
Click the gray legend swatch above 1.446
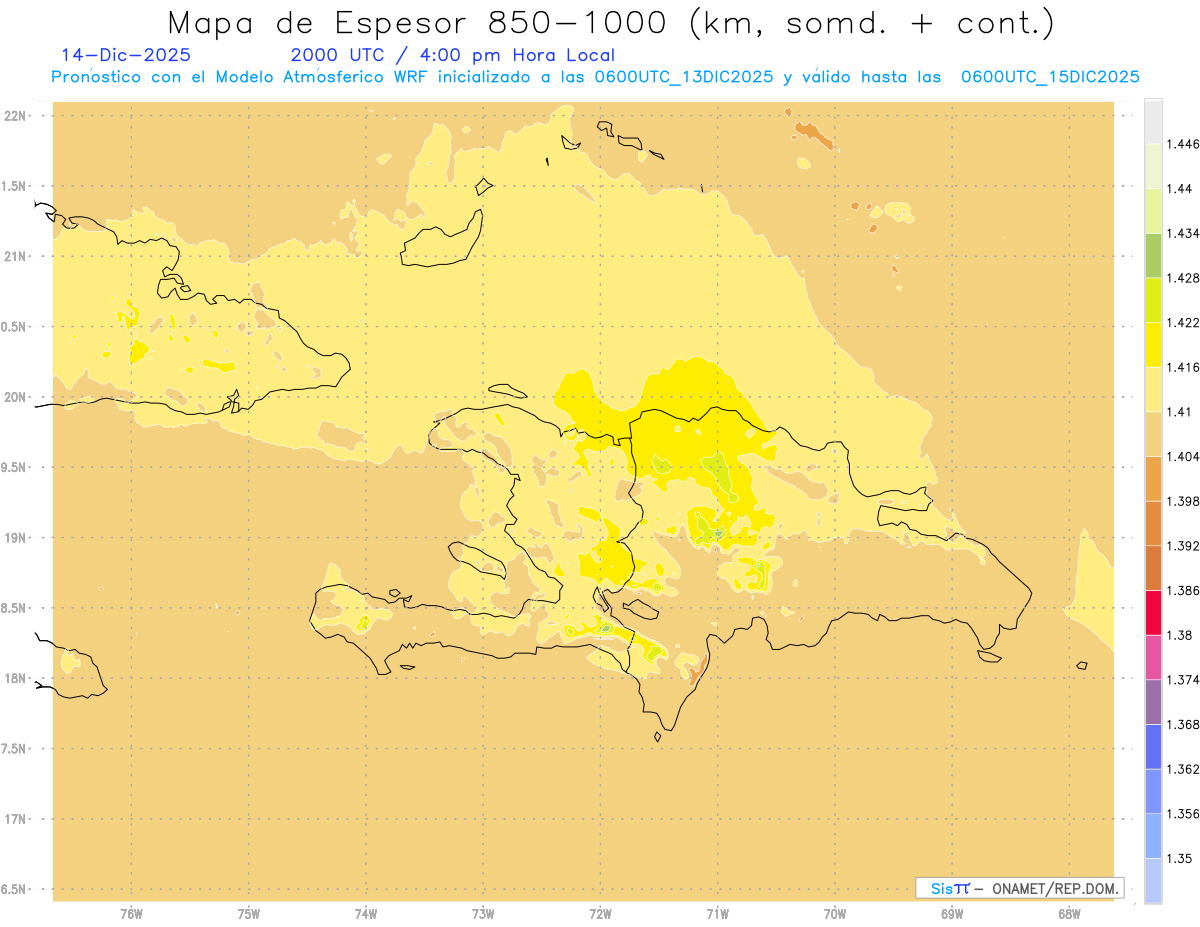coord(1153,121)
